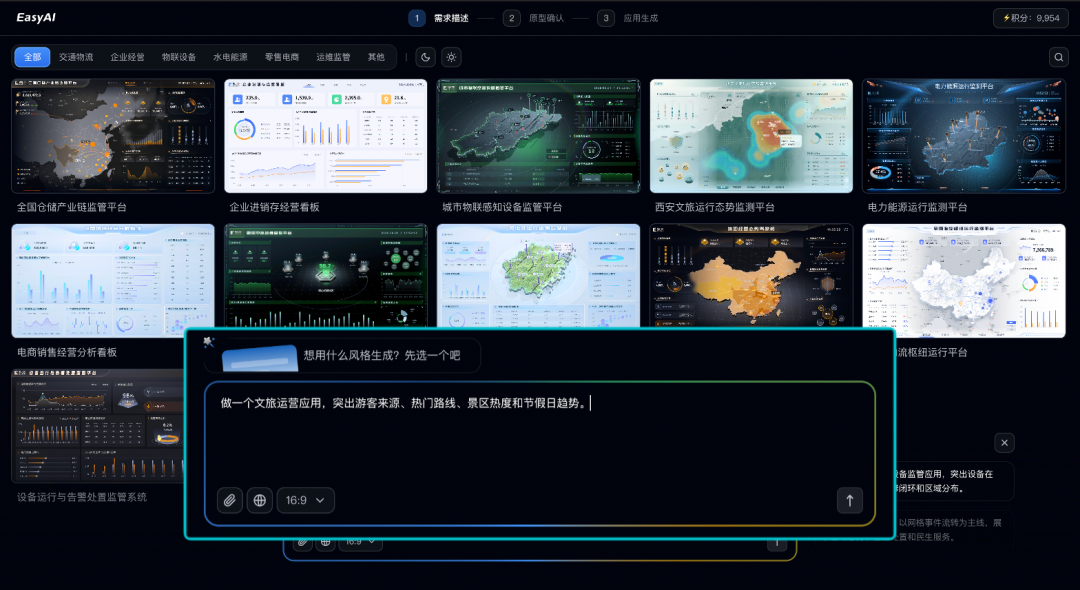Image resolution: width=1080 pixels, height=590 pixels.
Task: Open the 16:9 aspect ratio dropdown
Action: pyautogui.click(x=306, y=501)
